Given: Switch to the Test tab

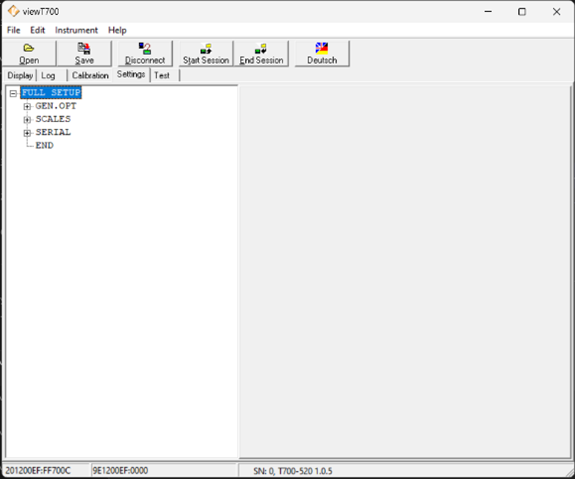Looking at the screenshot, I should pyautogui.click(x=162, y=75).
